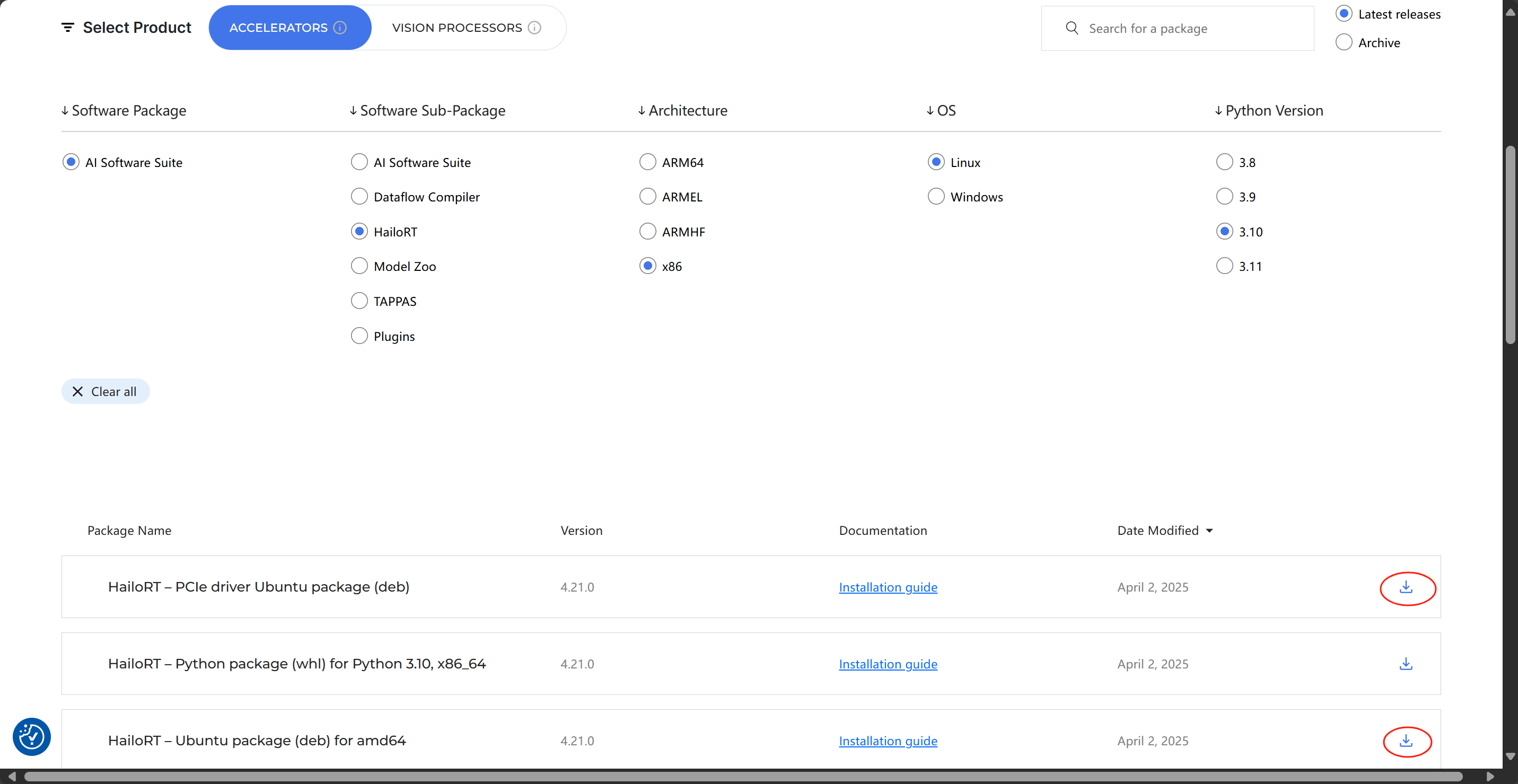Download HailoRT PCIe driver Ubuntu package
The width and height of the screenshot is (1518, 784).
click(x=1406, y=587)
